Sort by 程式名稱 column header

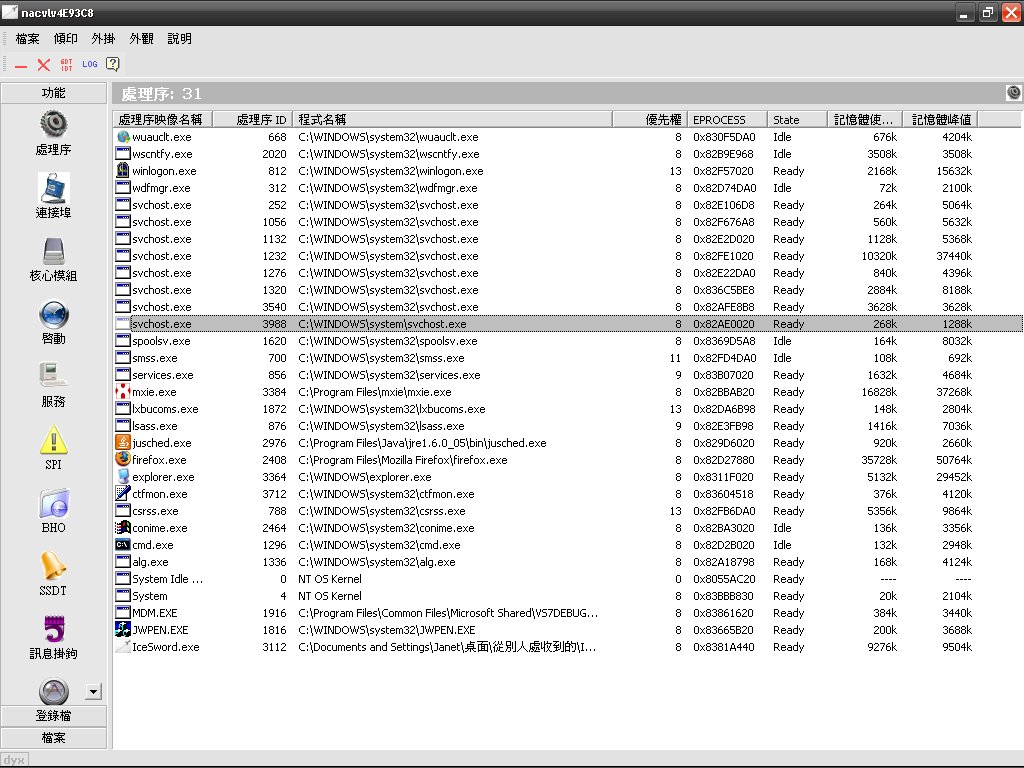453,120
